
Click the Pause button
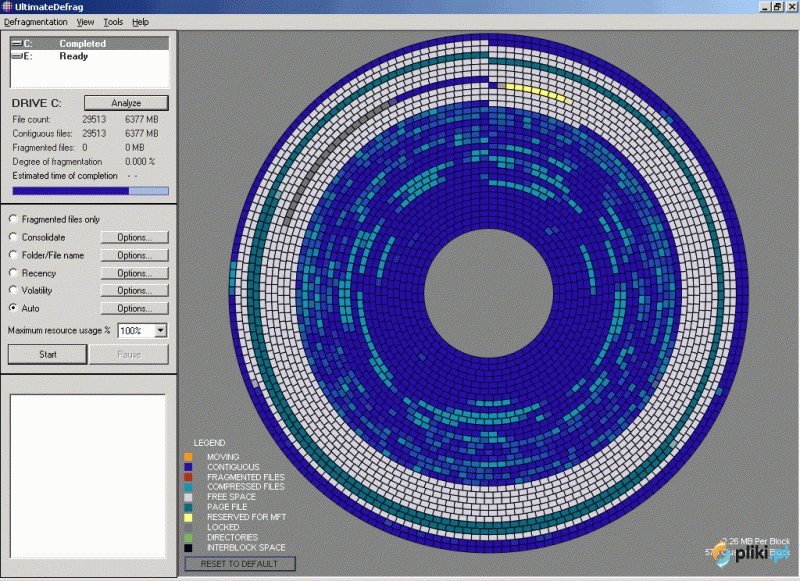[129, 354]
